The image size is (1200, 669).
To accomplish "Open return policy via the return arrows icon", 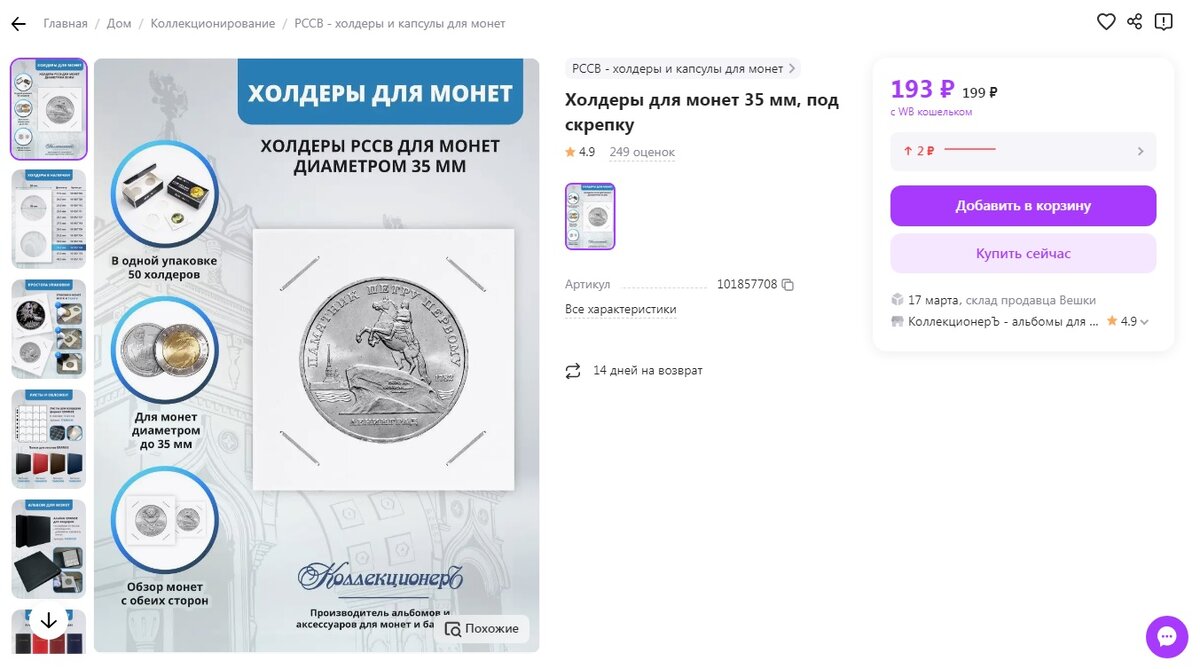I will tap(572, 370).
